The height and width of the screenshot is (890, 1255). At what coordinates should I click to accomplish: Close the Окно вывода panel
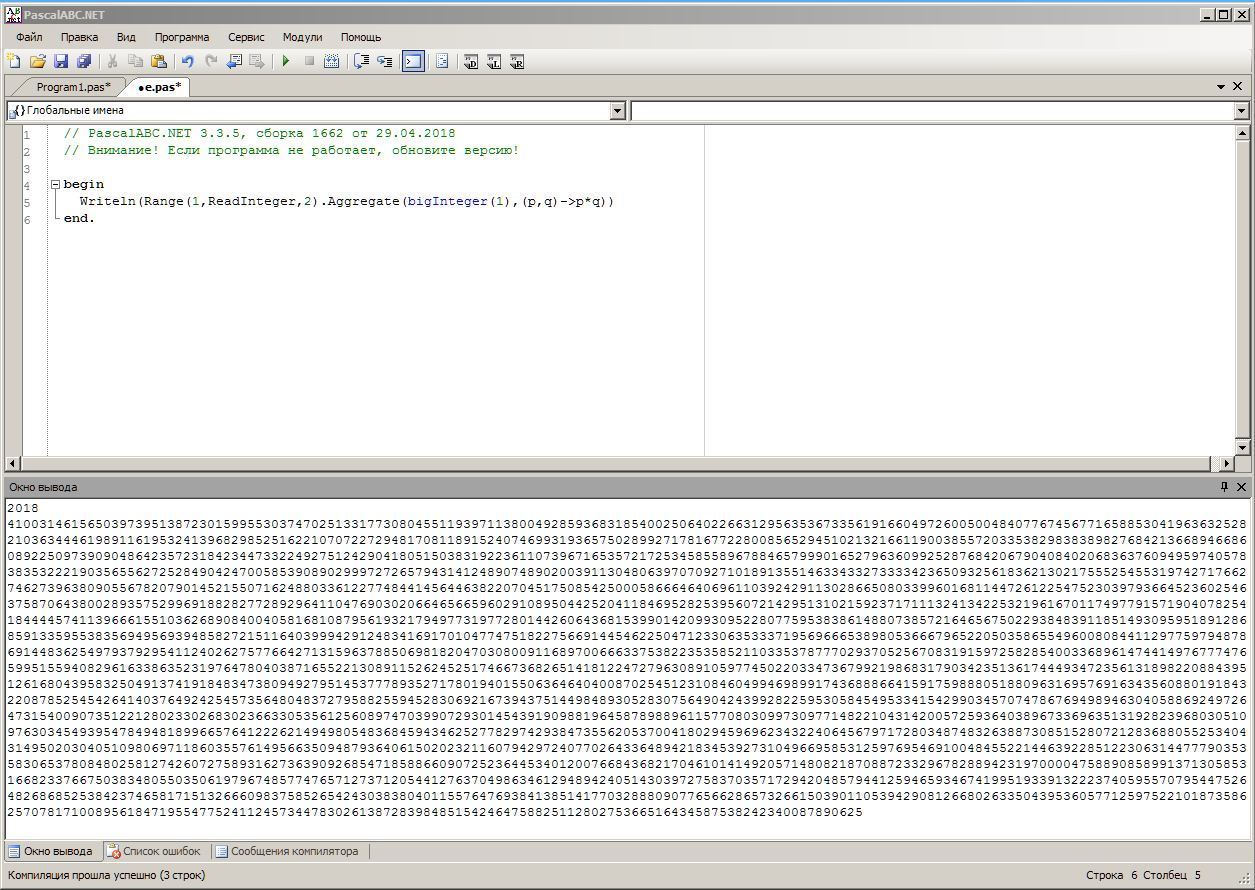(x=1241, y=487)
